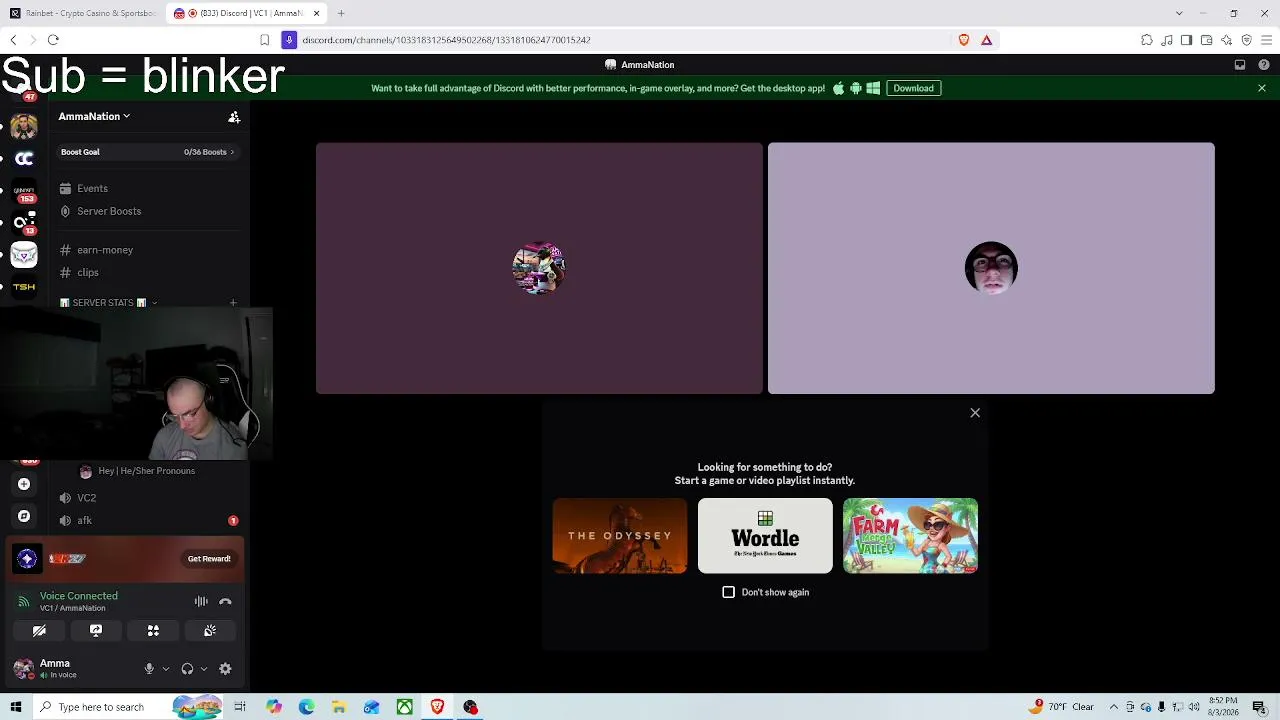The image size is (1280, 720).
Task: Open the Leo AI sparkle icon
Action: coord(1226,40)
